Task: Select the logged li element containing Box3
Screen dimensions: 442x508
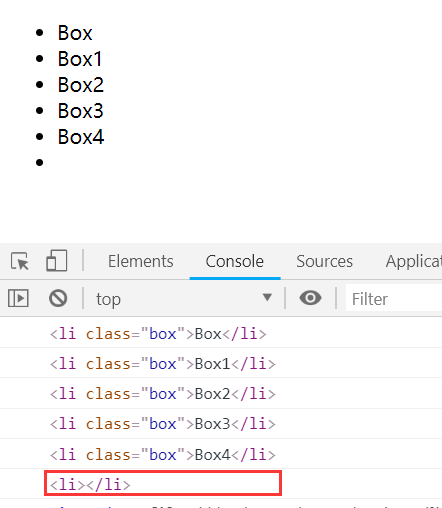Action: point(163,424)
